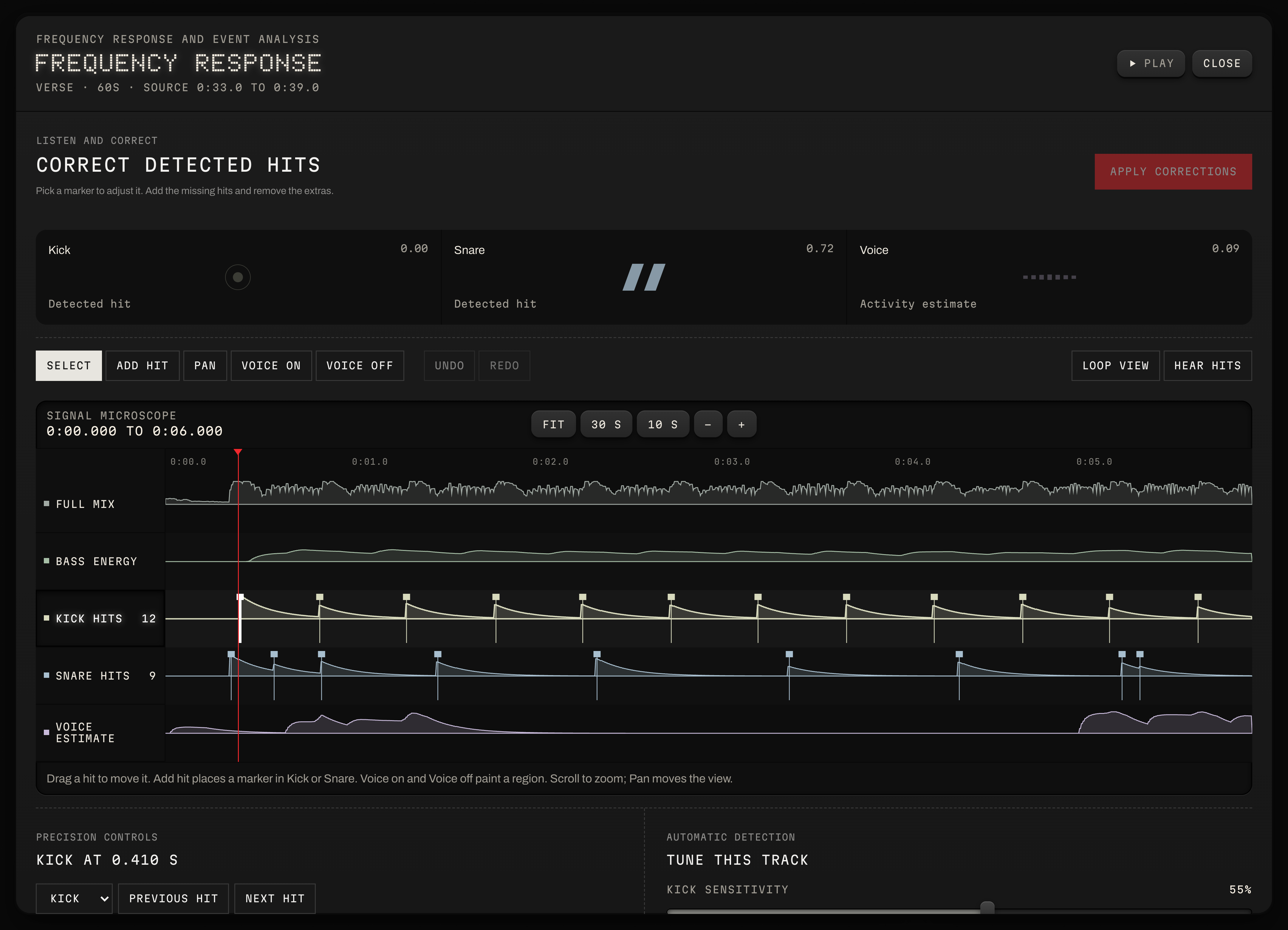
Task: Click the Play button
Action: coord(1151,63)
